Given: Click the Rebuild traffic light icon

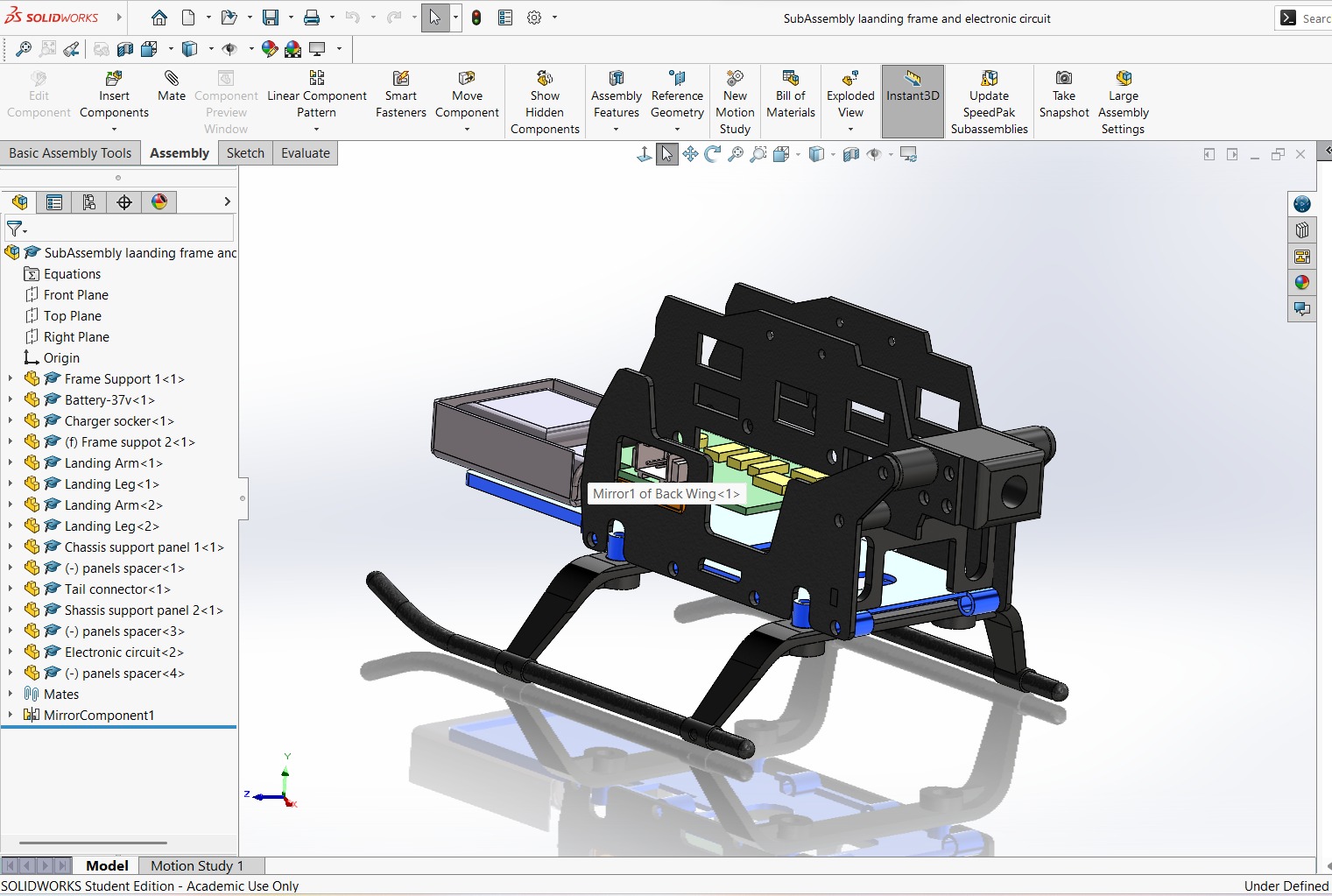Looking at the screenshot, I should [476, 18].
